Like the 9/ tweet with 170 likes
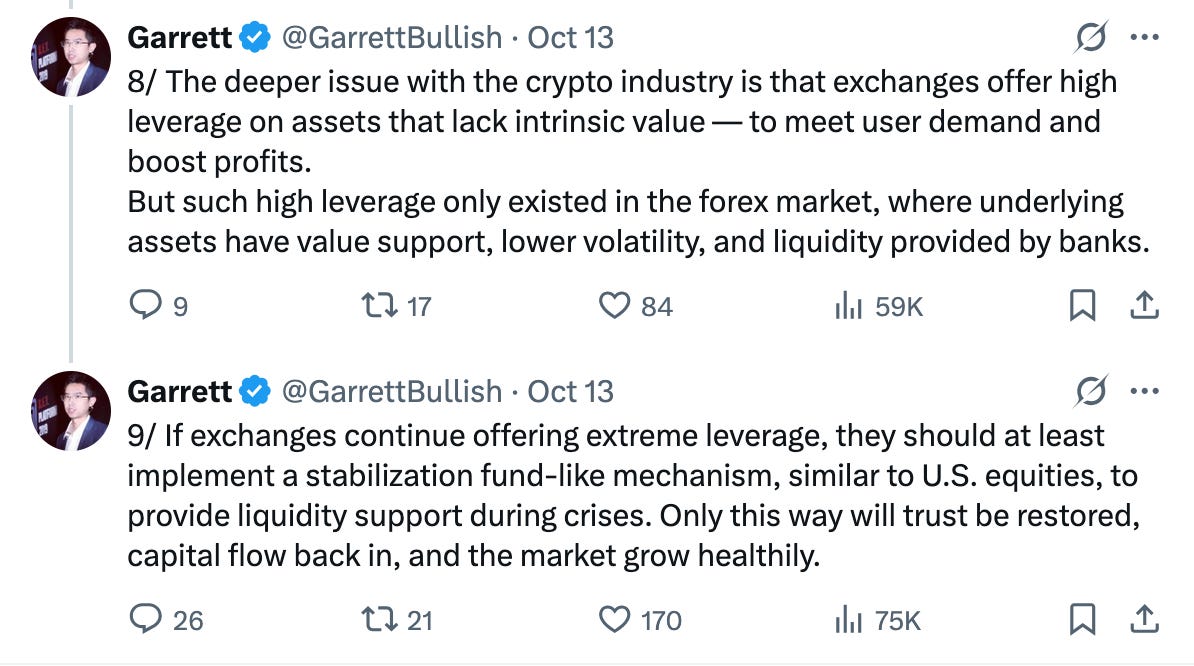The height and width of the screenshot is (666, 1194). point(640,620)
